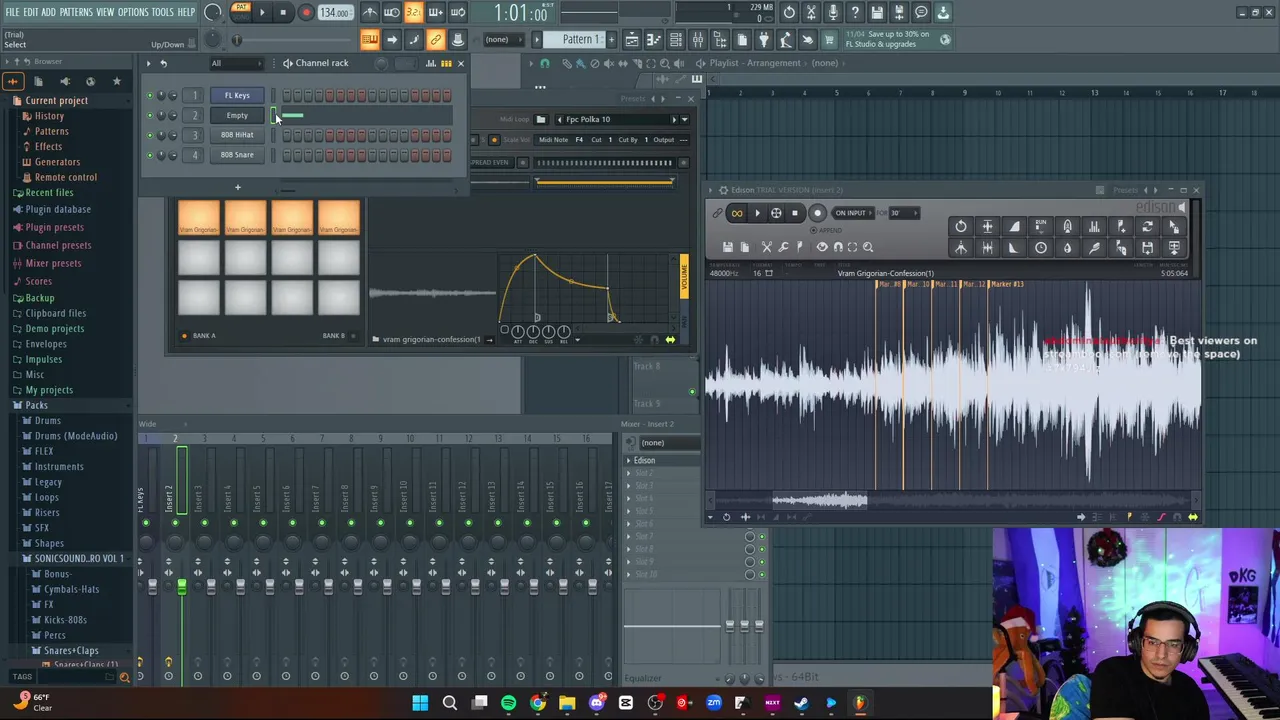Click the first orange FPC pad
Screen dimensions: 1280x720
198,218
